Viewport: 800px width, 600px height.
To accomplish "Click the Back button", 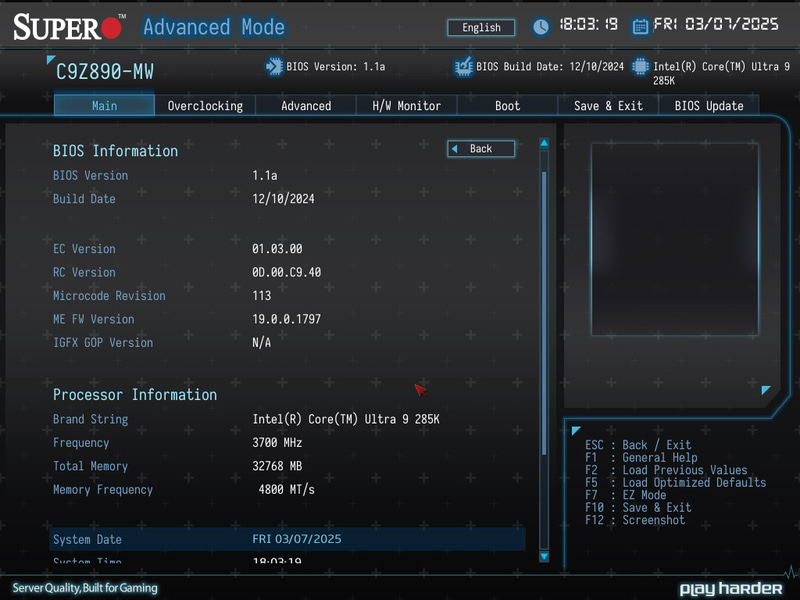I will click(x=481, y=148).
